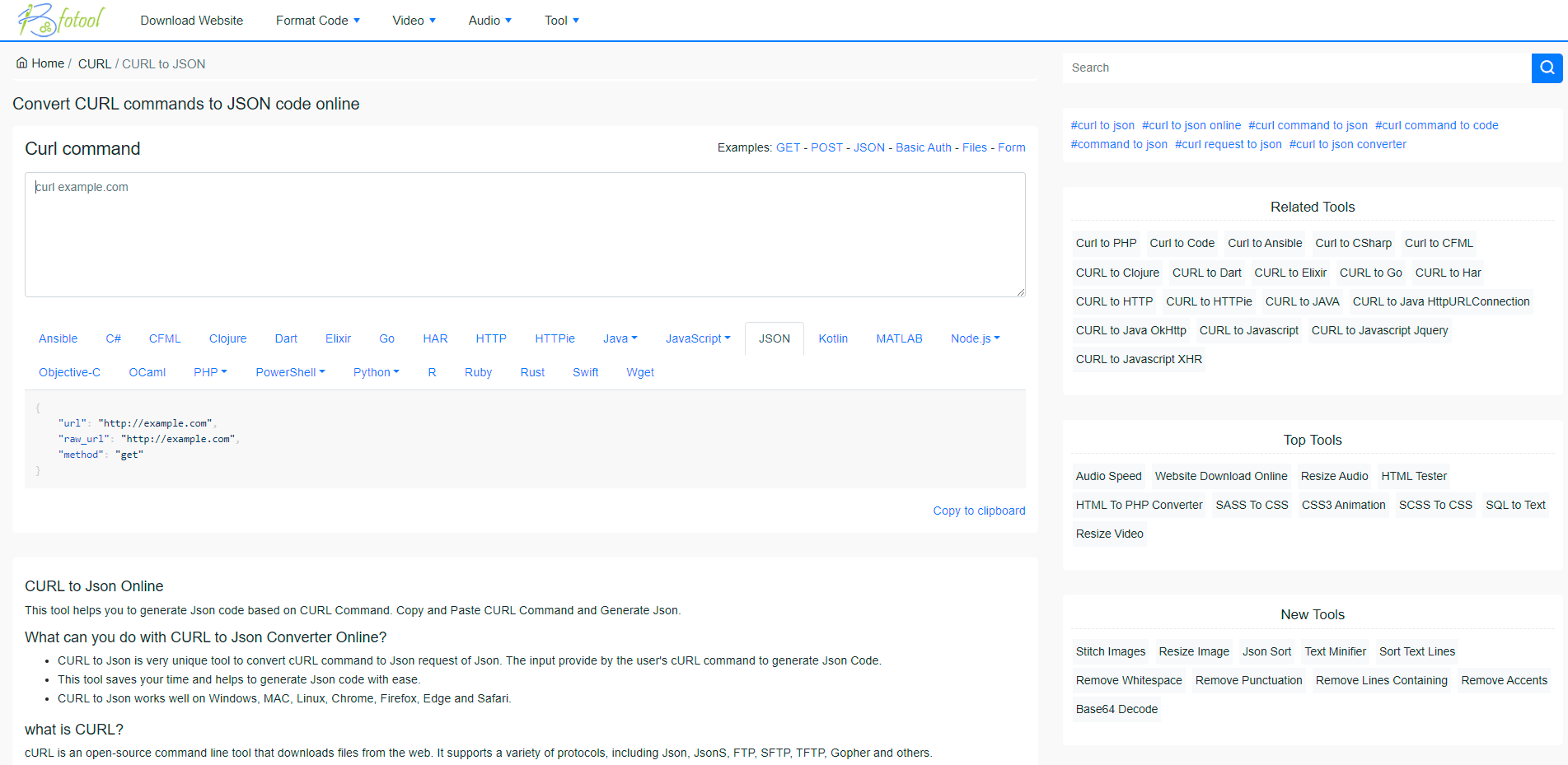
Task: Open the PowerShell dropdown tab
Action: tap(290, 372)
